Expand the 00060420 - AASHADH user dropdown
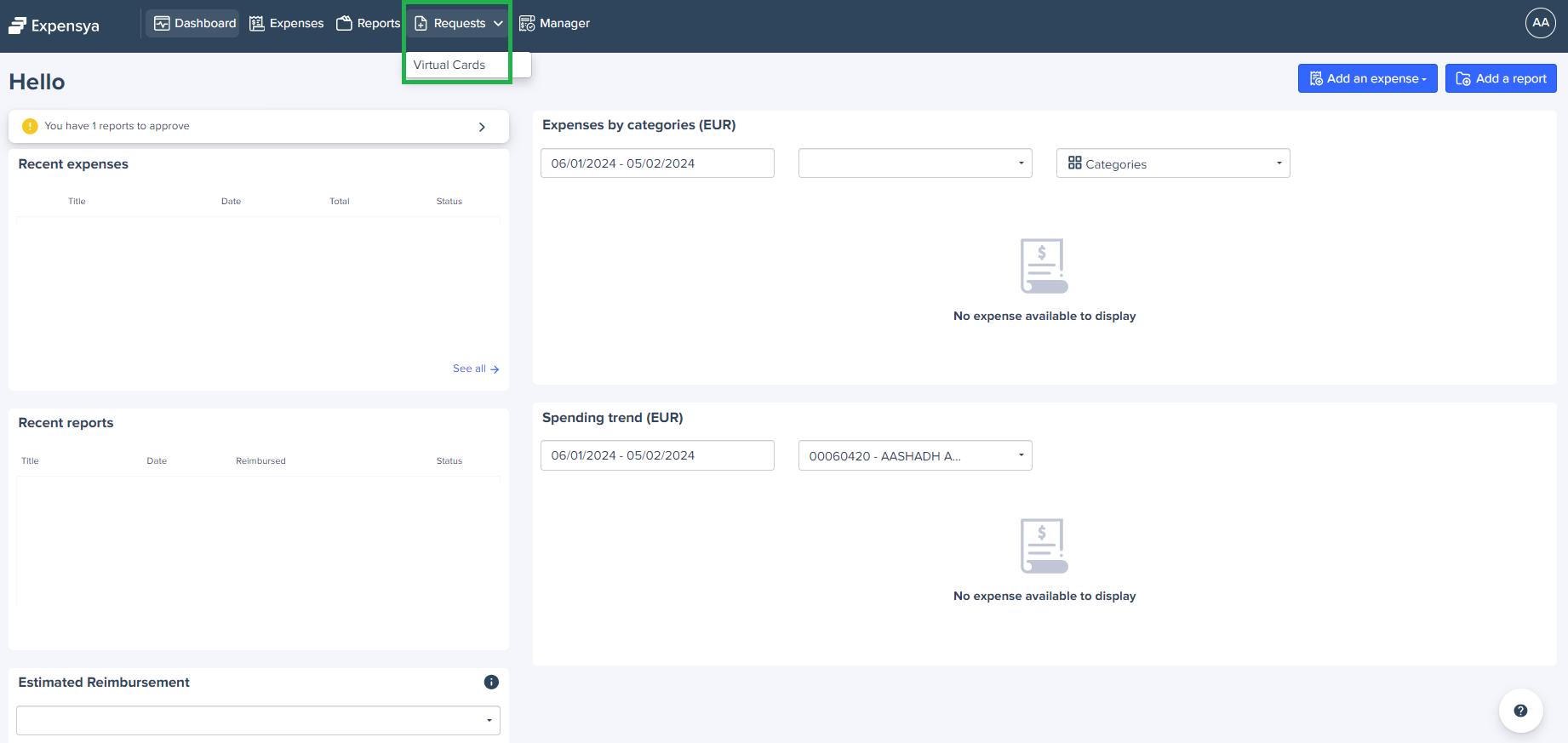1568x743 pixels. pyautogui.click(x=914, y=456)
